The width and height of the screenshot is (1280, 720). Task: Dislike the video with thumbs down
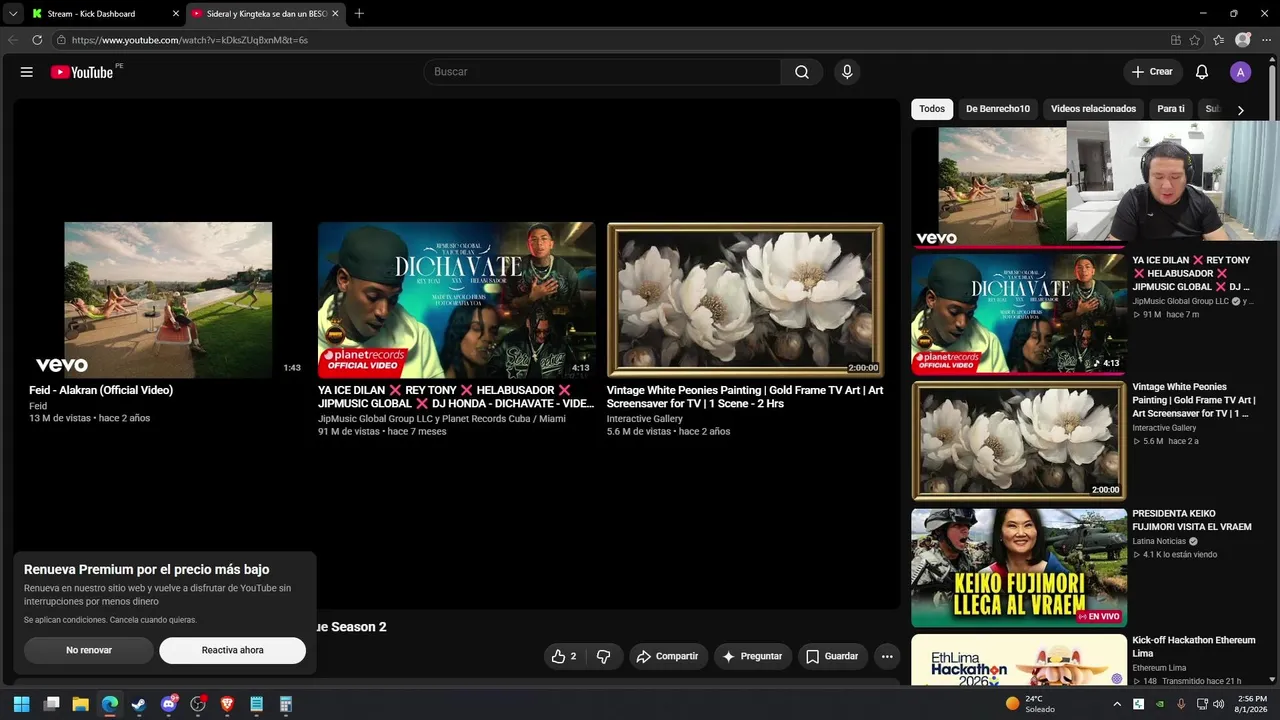tap(603, 656)
